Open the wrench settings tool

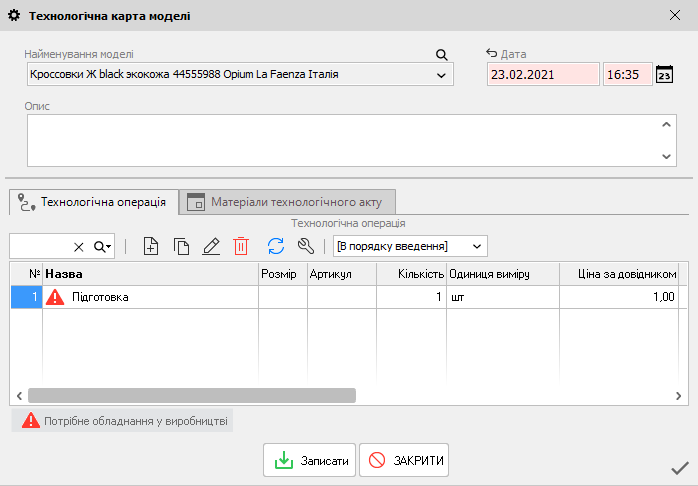click(x=307, y=246)
